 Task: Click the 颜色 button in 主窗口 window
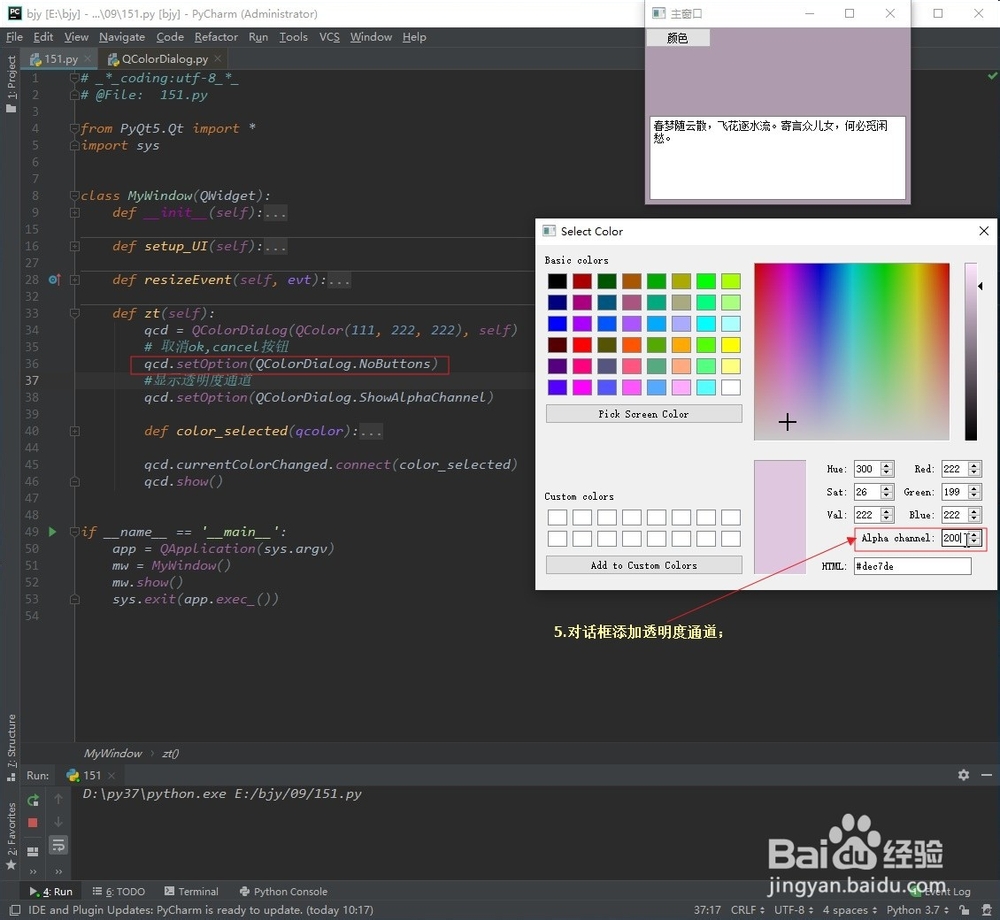[677, 38]
